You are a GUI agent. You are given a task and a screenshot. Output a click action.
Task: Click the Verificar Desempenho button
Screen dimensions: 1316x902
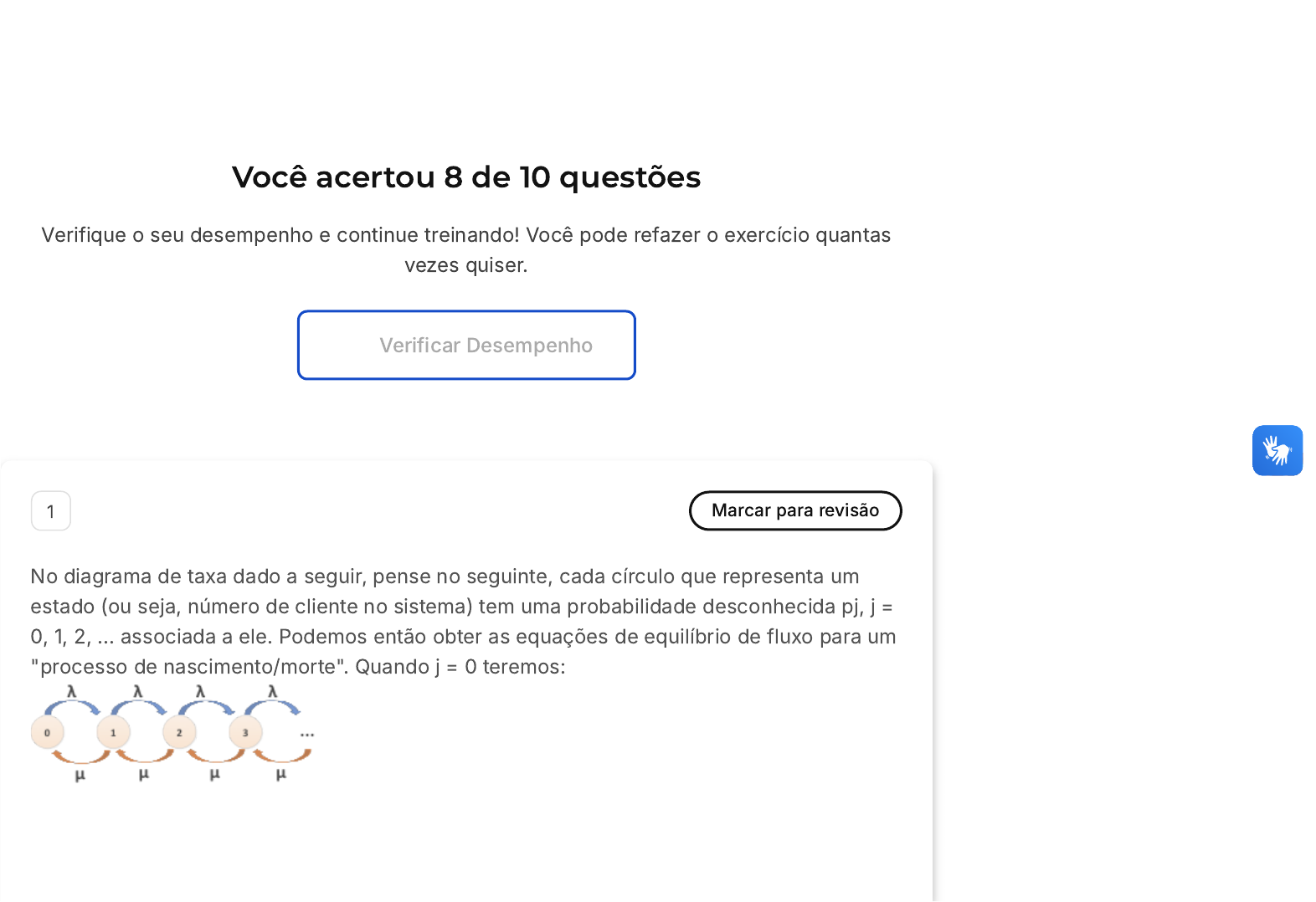point(466,345)
